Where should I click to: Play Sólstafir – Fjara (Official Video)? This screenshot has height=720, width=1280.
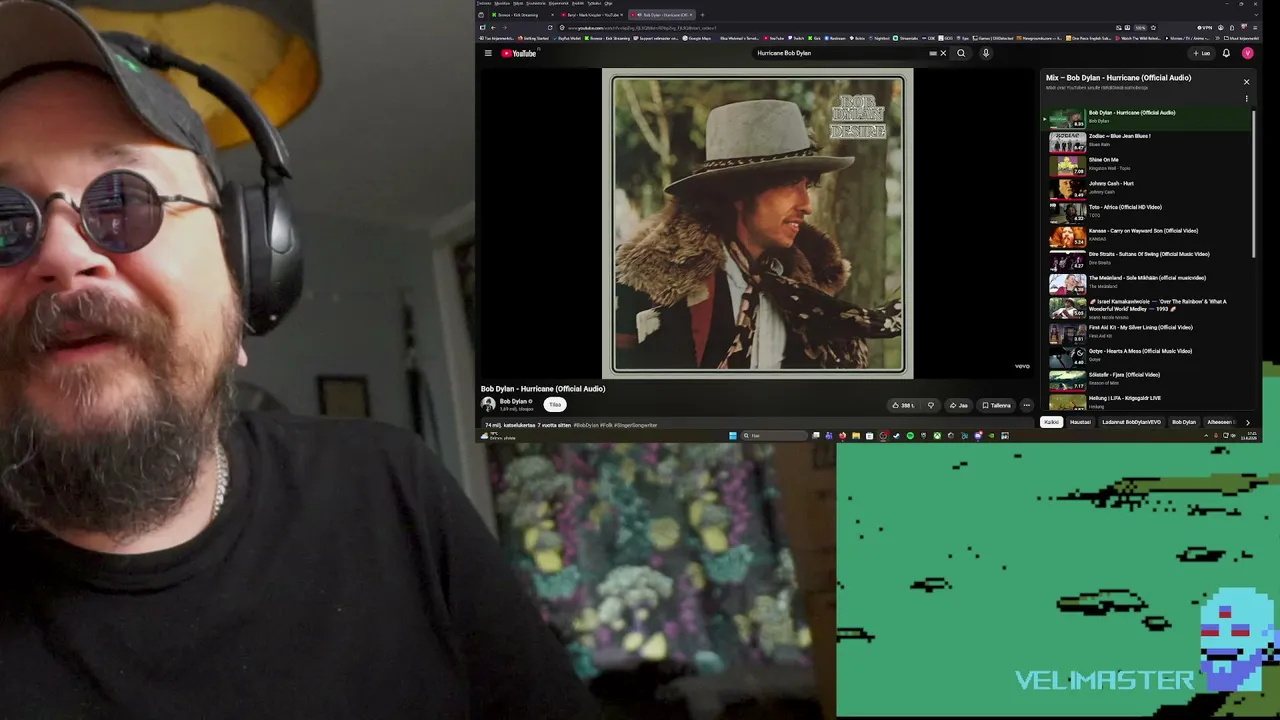(x=1148, y=379)
